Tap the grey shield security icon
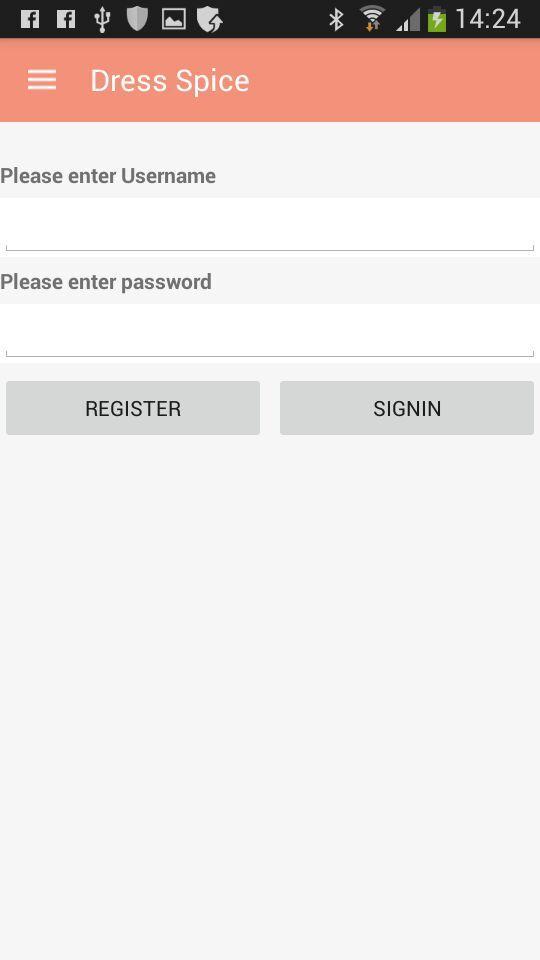The width and height of the screenshot is (540, 960). point(137,19)
